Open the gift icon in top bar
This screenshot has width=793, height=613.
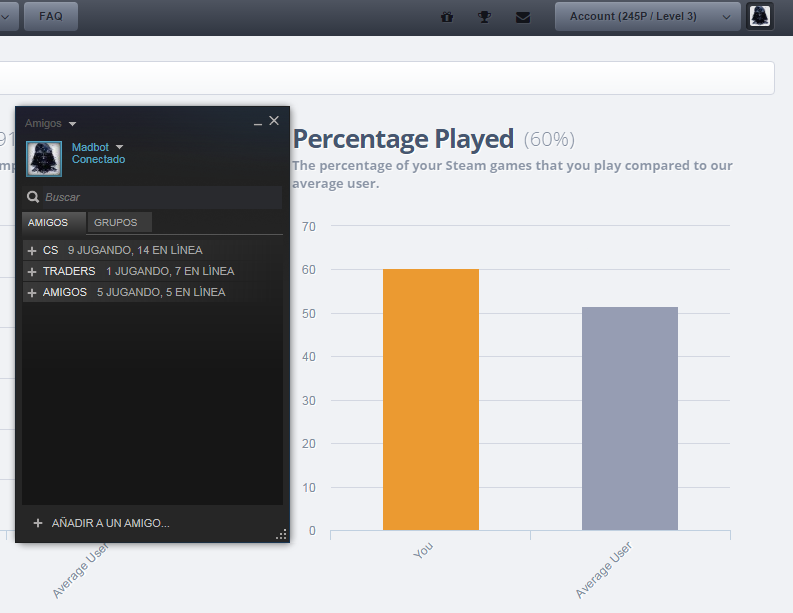pos(447,17)
